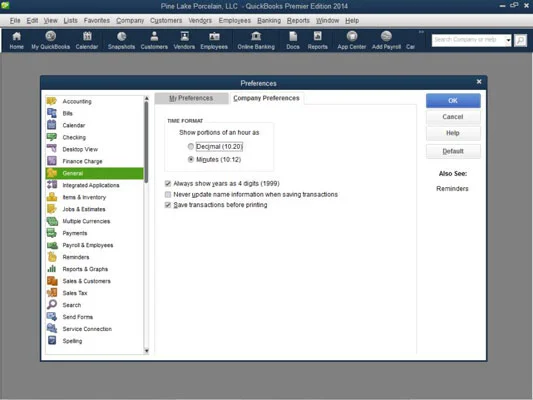Select Sales Tax preferences category
This screenshot has width=533, height=400.
pyautogui.click(x=94, y=293)
